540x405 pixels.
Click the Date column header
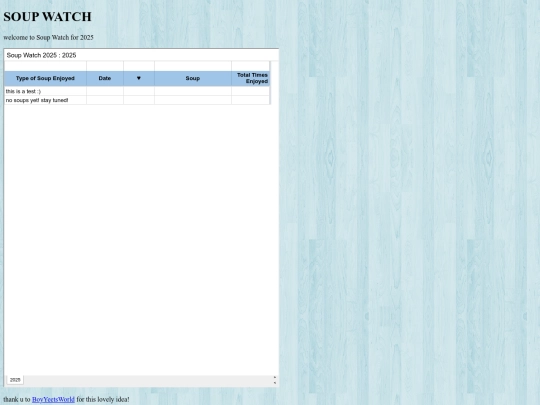[x=105, y=79]
